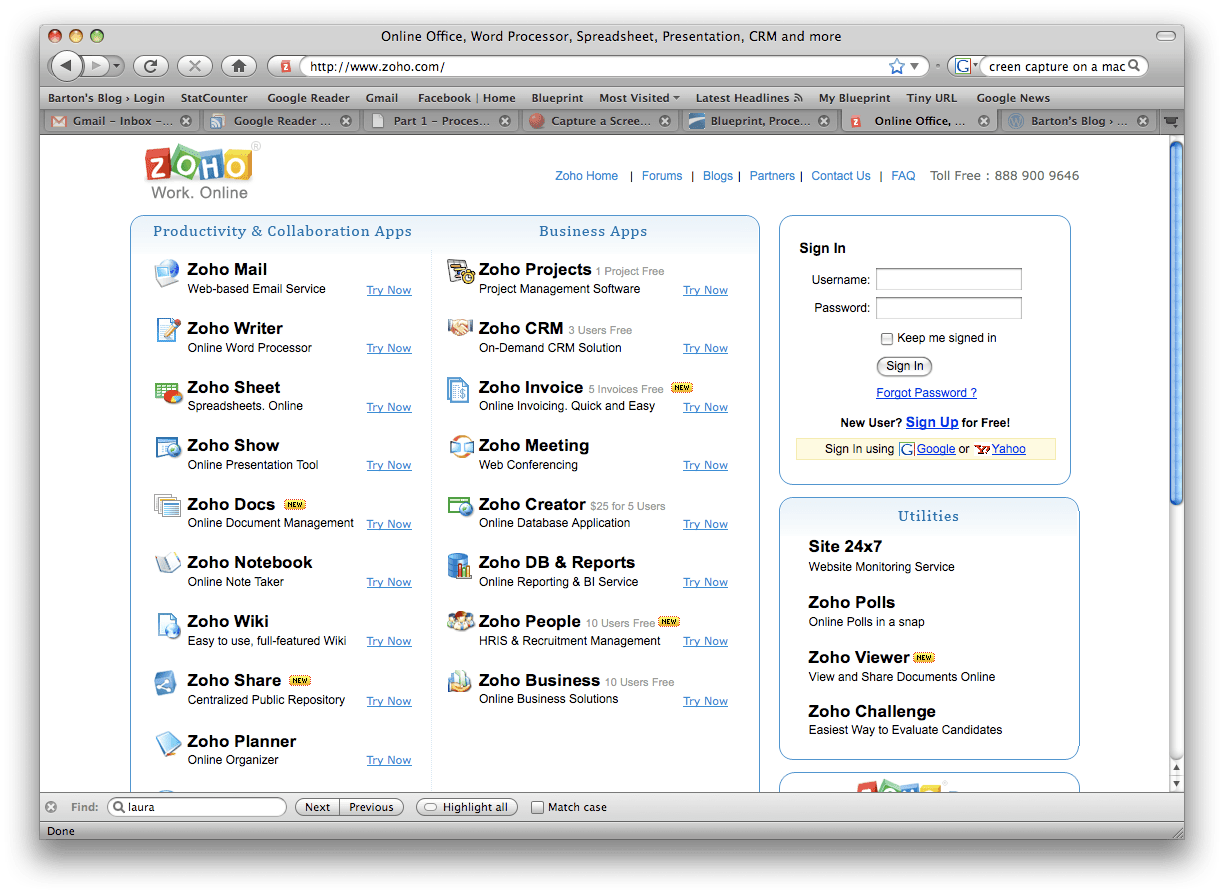Click the Zoho Sheet app icon
1224x894 pixels.
point(168,391)
